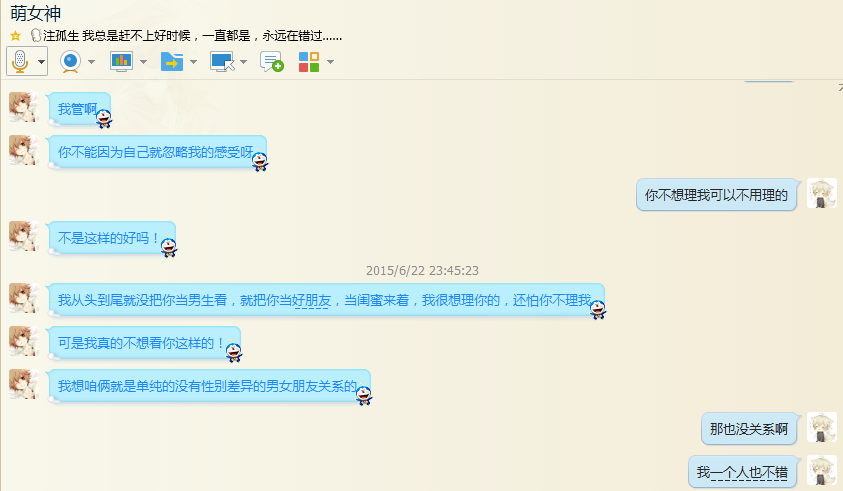Image resolution: width=843 pixels, height=491 pixels.
Task: Click own avatar beside 我一个人也不错
Action: click(x=821, y=470)
